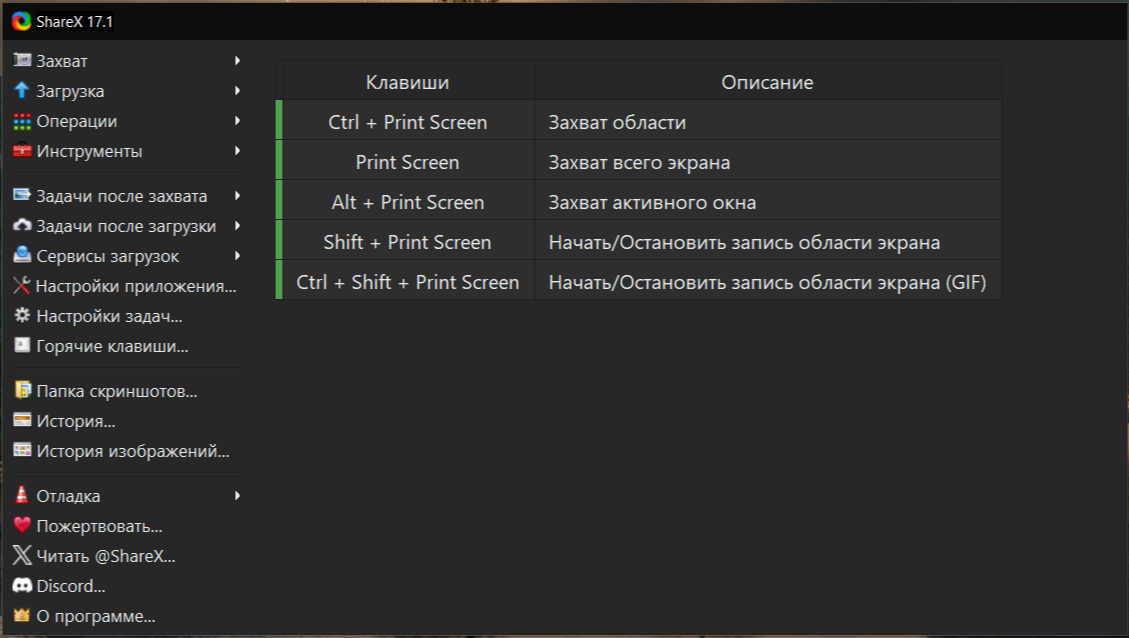This screenshot has height=638, width=1129.
Task: Expand the Захват submenu arrow
Action: (237, 60)
